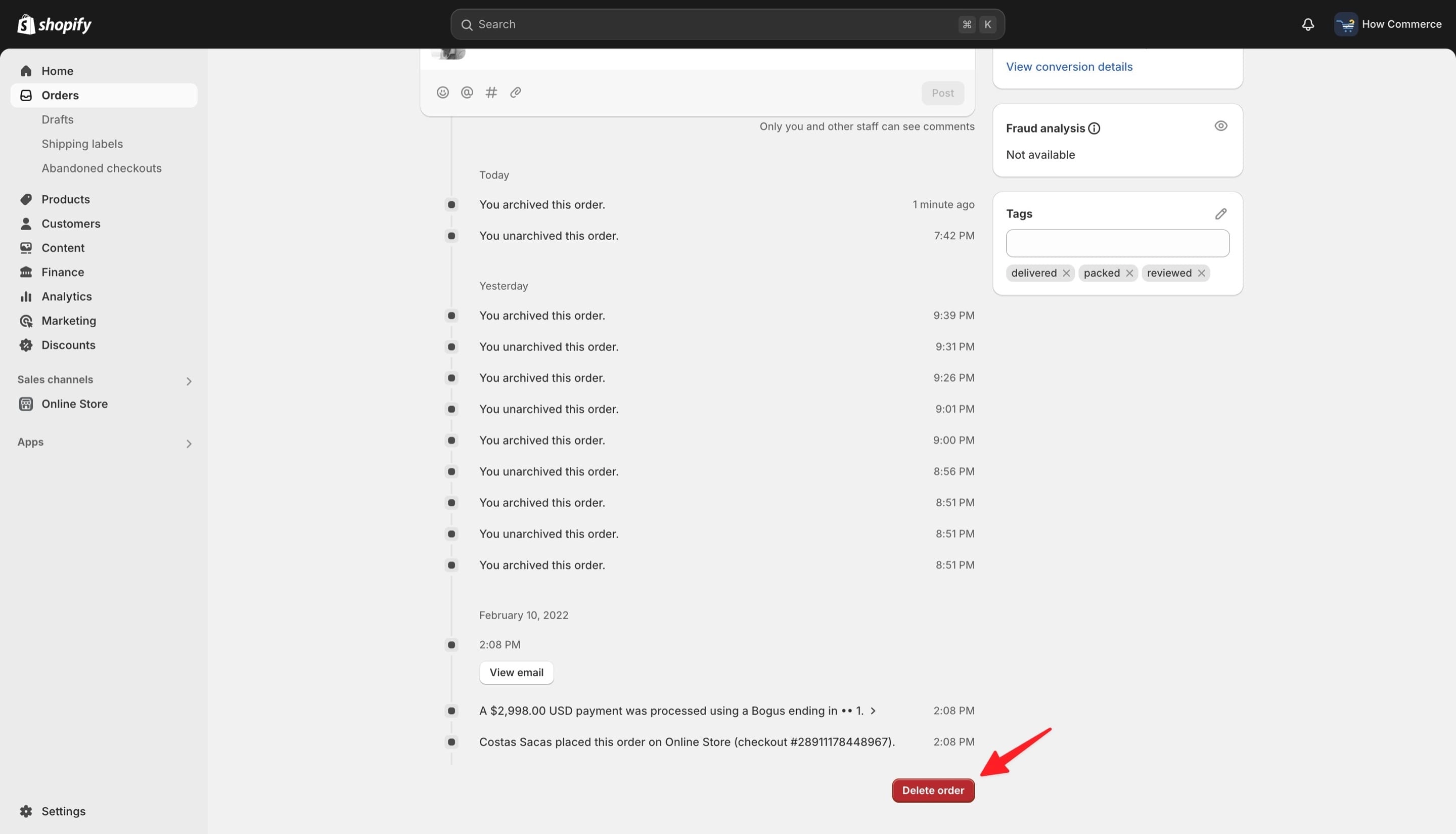This screenshot has height=834, width=1456.
Task: Click the Post comment button
Action: (x=942, y=93)
